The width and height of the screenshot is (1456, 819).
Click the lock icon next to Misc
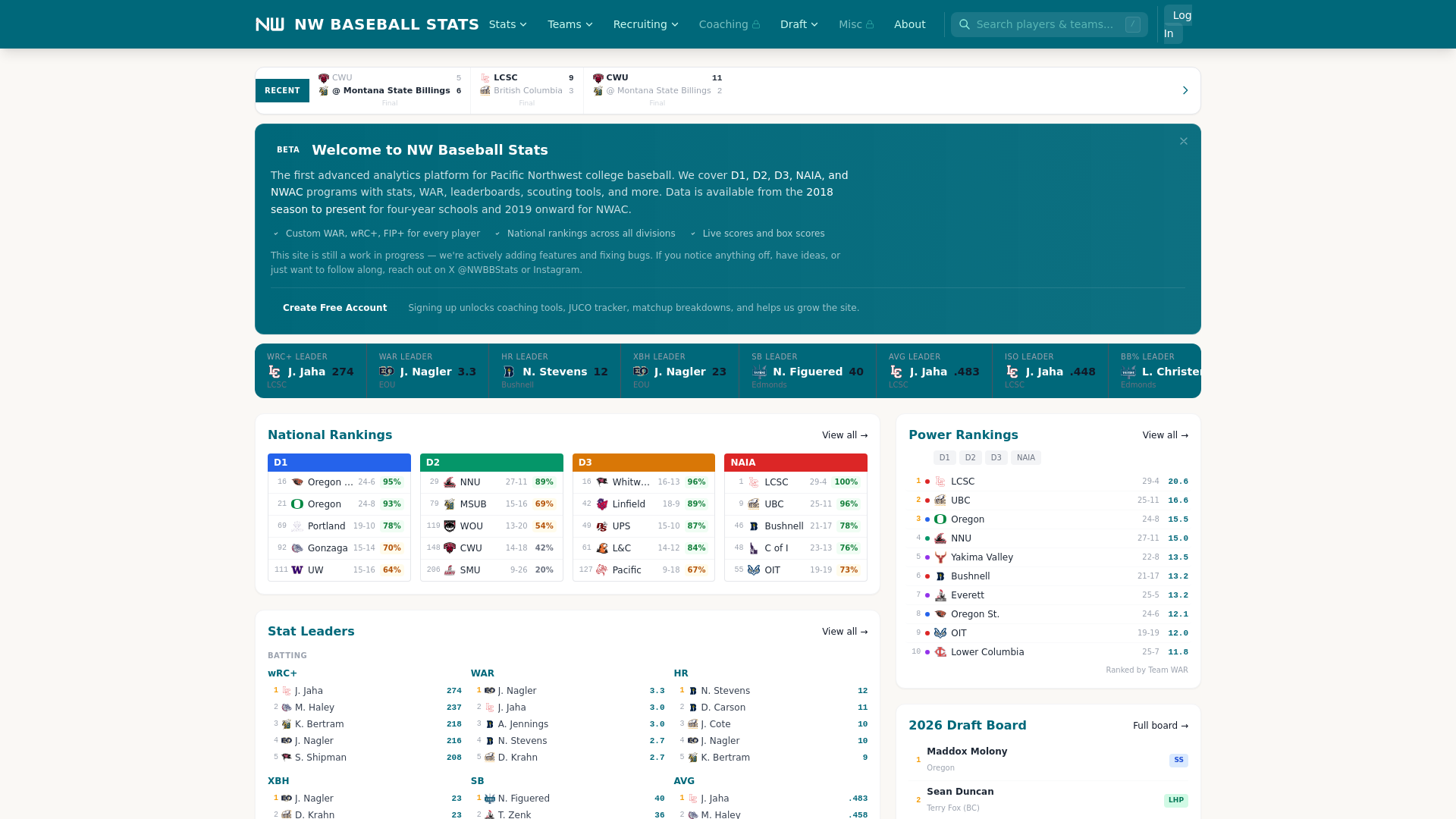coord(870,25)
